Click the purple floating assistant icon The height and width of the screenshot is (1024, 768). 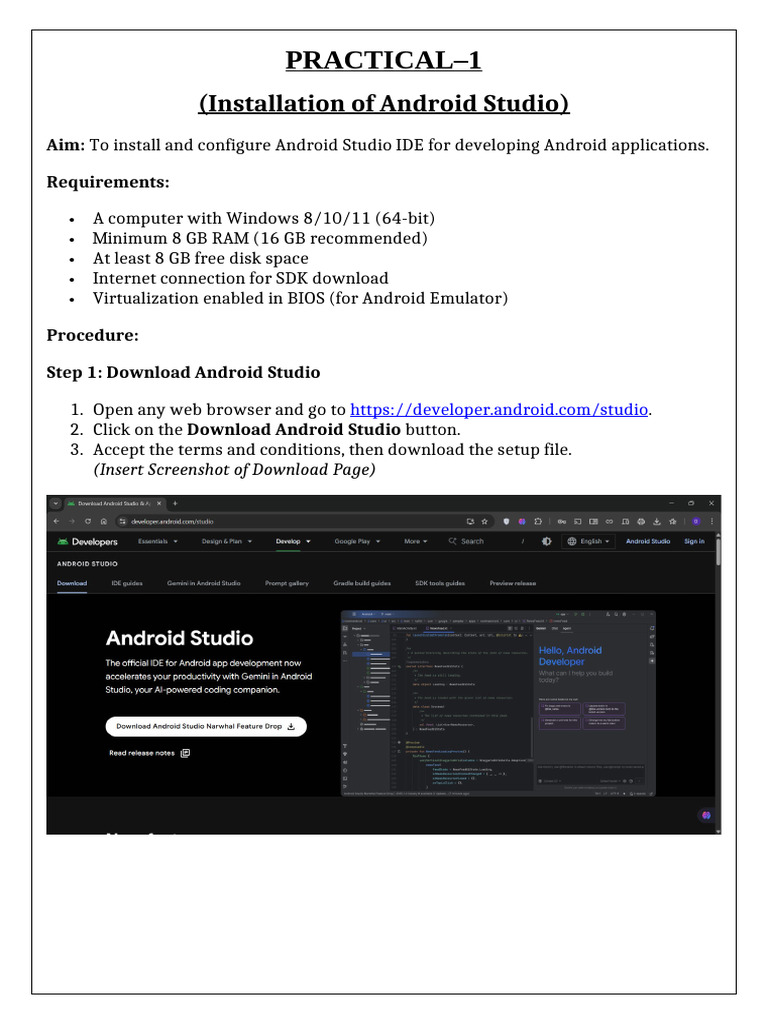705,815
